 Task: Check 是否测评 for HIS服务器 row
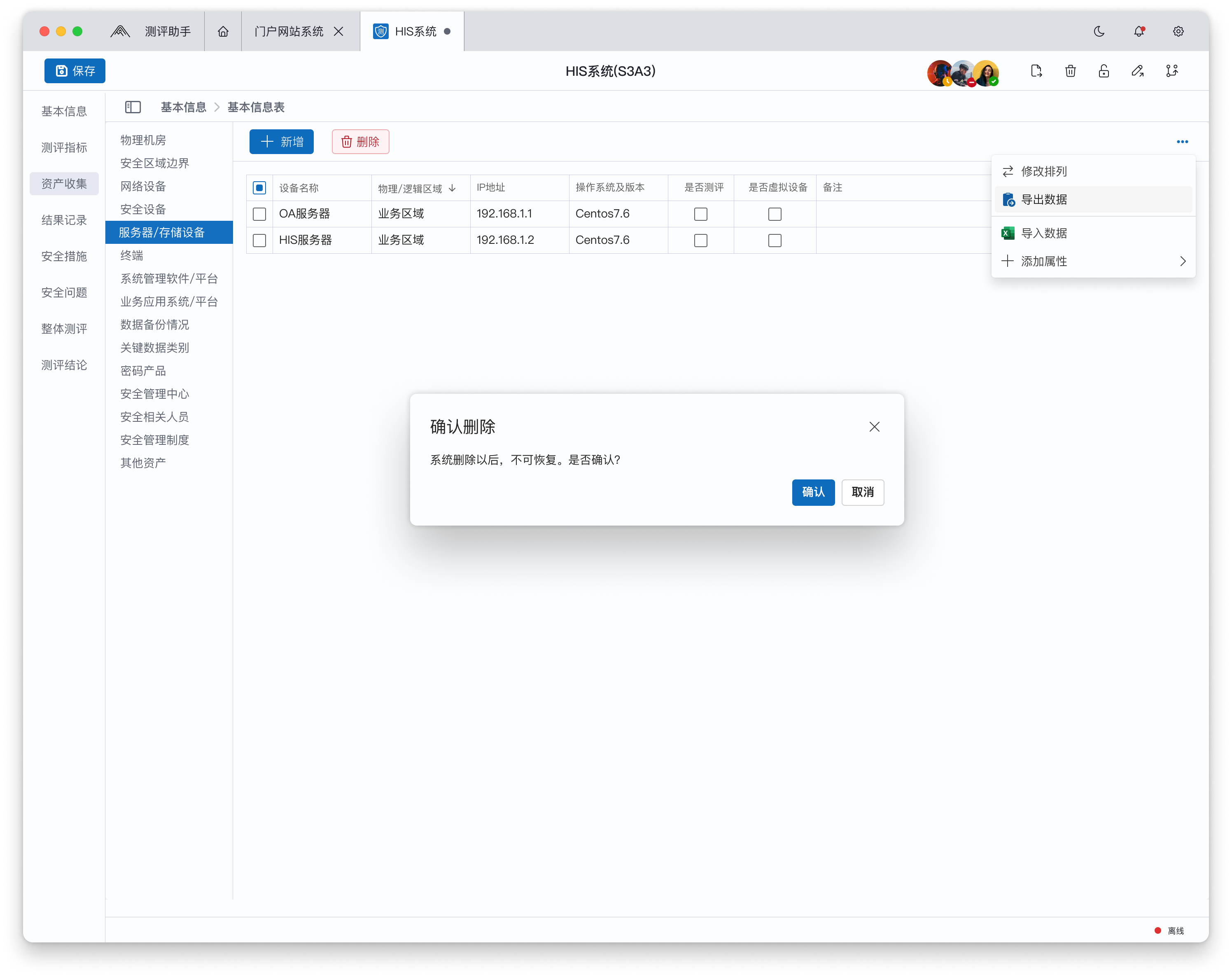pyautogui.click(x=700, y=240)
